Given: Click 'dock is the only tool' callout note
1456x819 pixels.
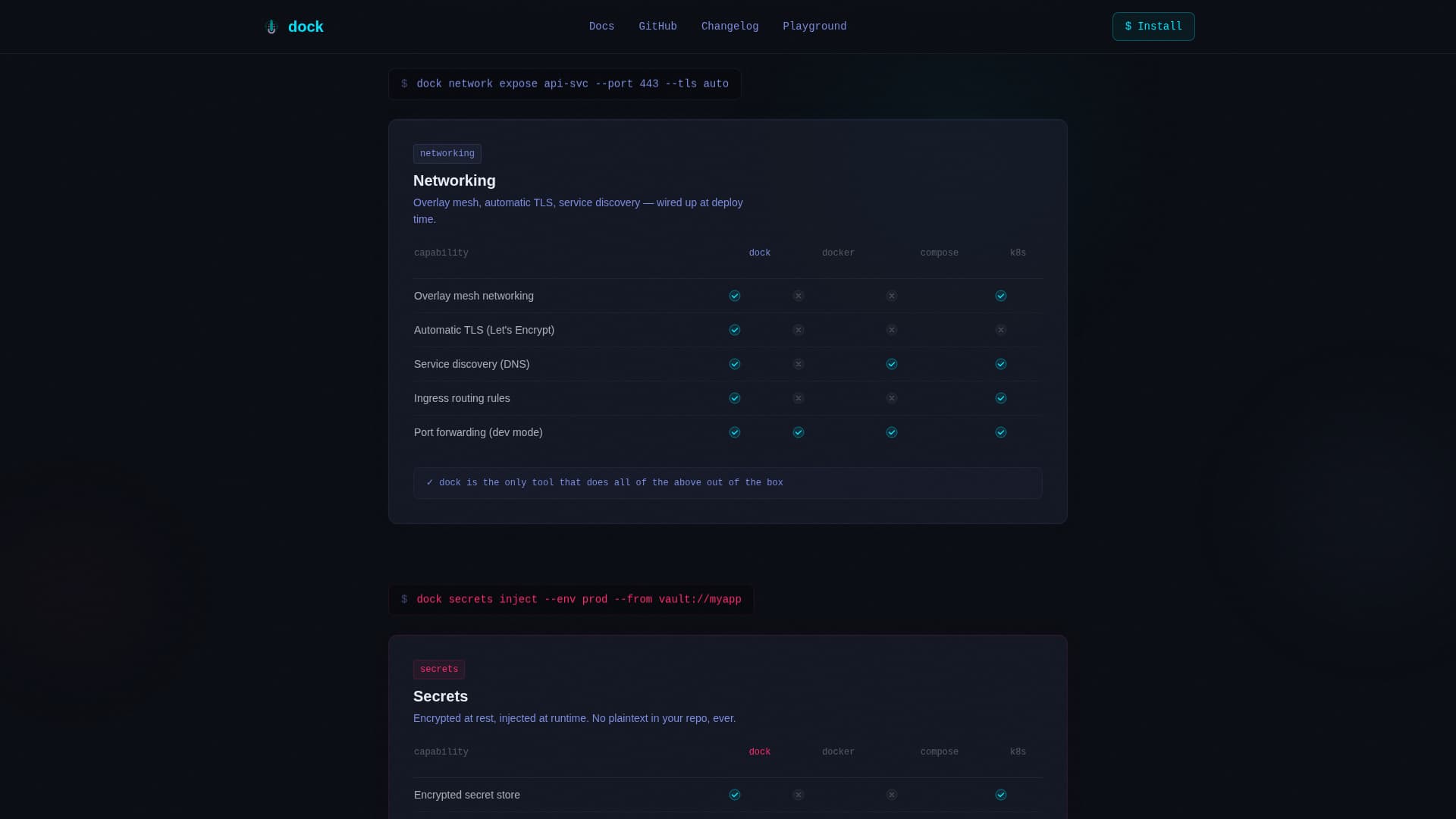Looking at the screenshot, I should (728, 483).
